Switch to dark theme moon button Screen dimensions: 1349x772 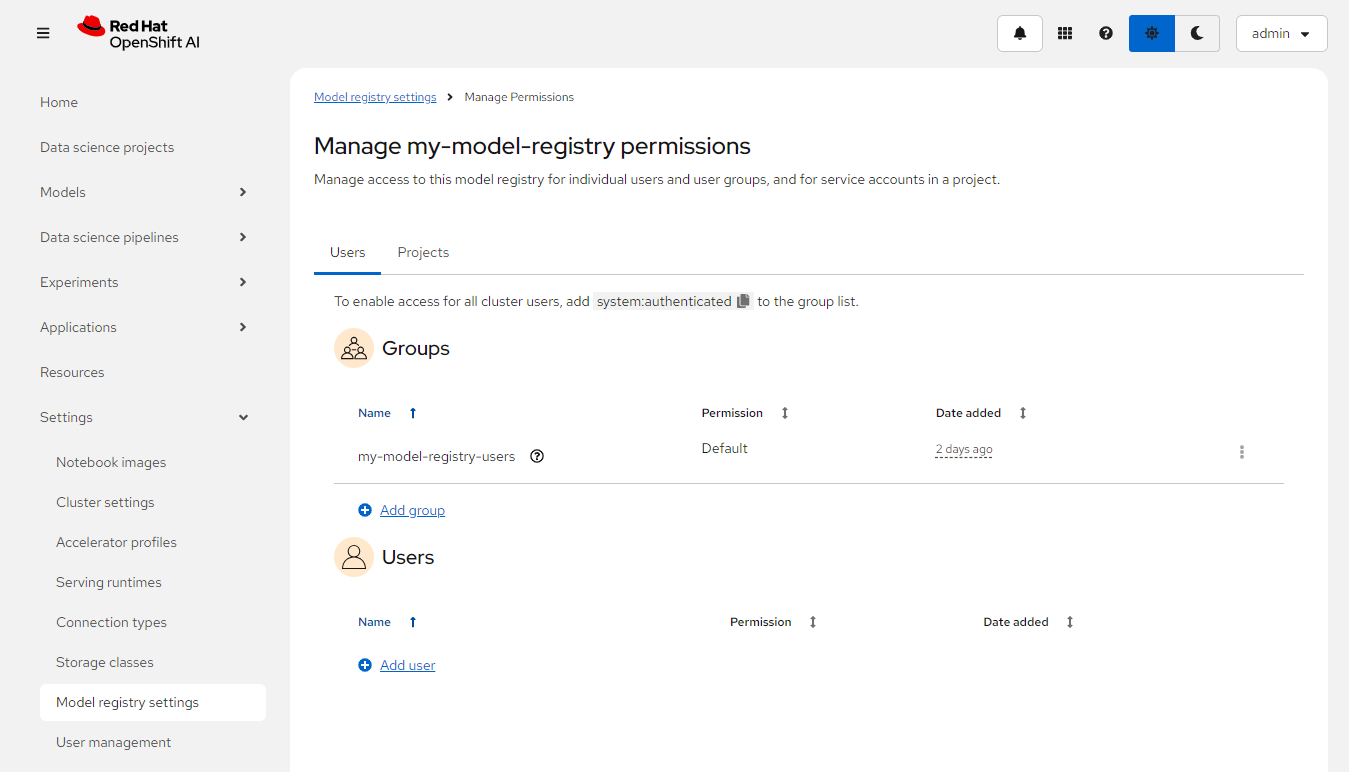pos(1197,33)
